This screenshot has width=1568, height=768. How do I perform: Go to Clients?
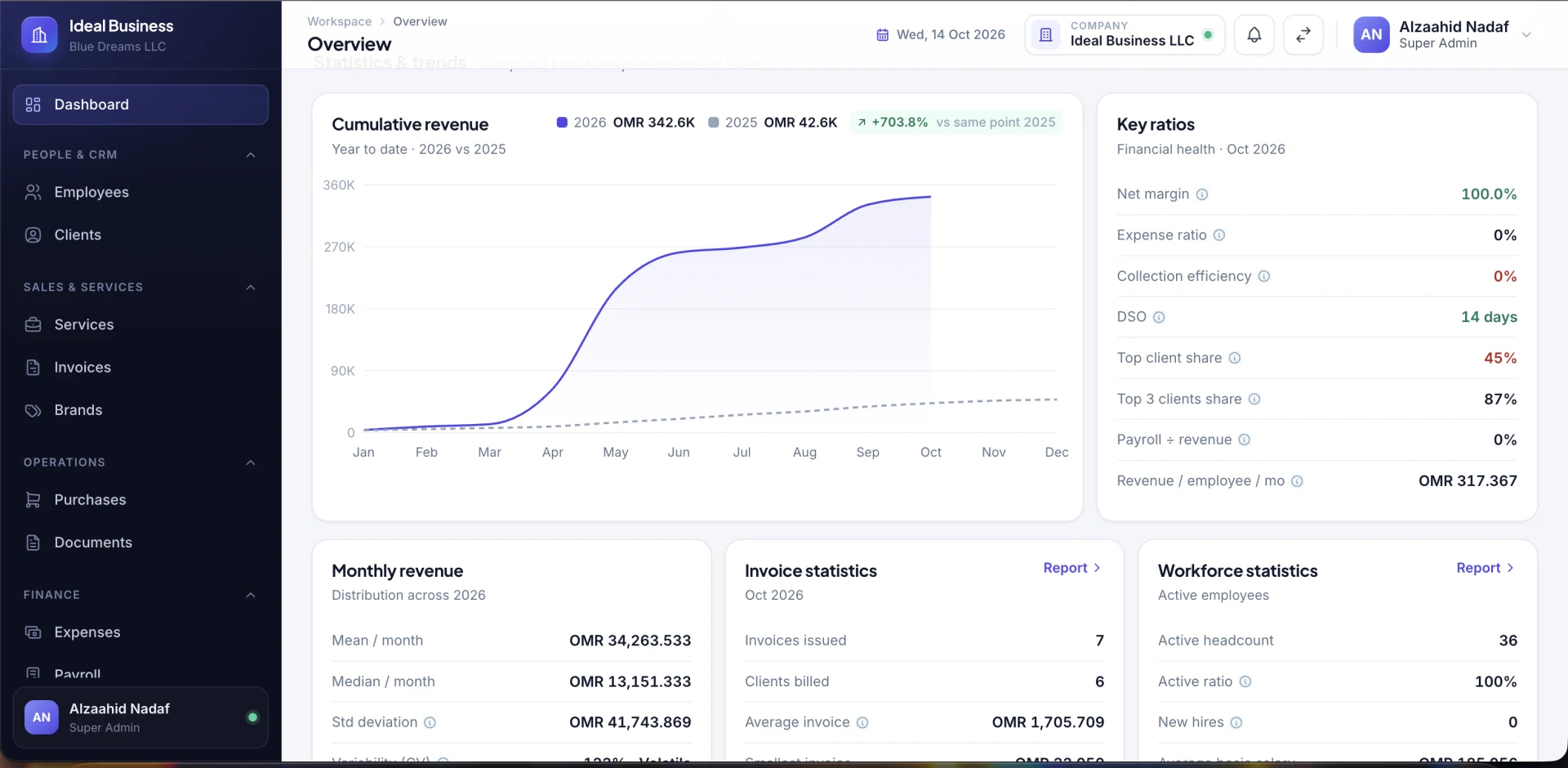coord(140,235)
